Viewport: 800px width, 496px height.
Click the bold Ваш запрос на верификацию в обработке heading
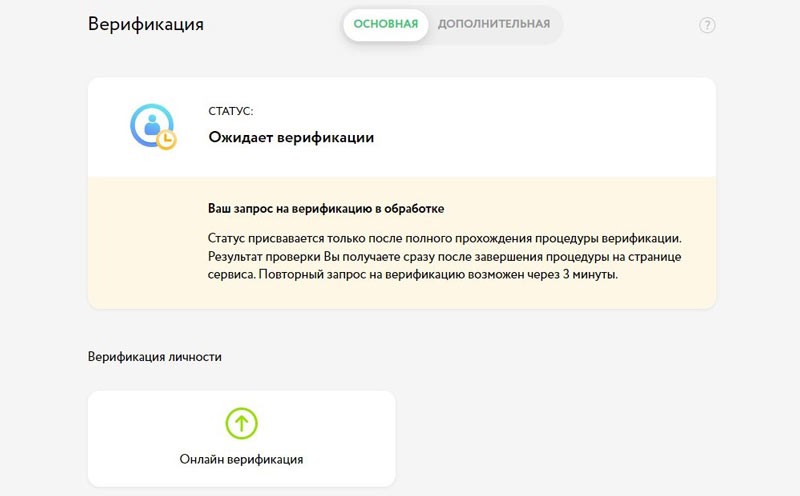click(x=326, y=209)
